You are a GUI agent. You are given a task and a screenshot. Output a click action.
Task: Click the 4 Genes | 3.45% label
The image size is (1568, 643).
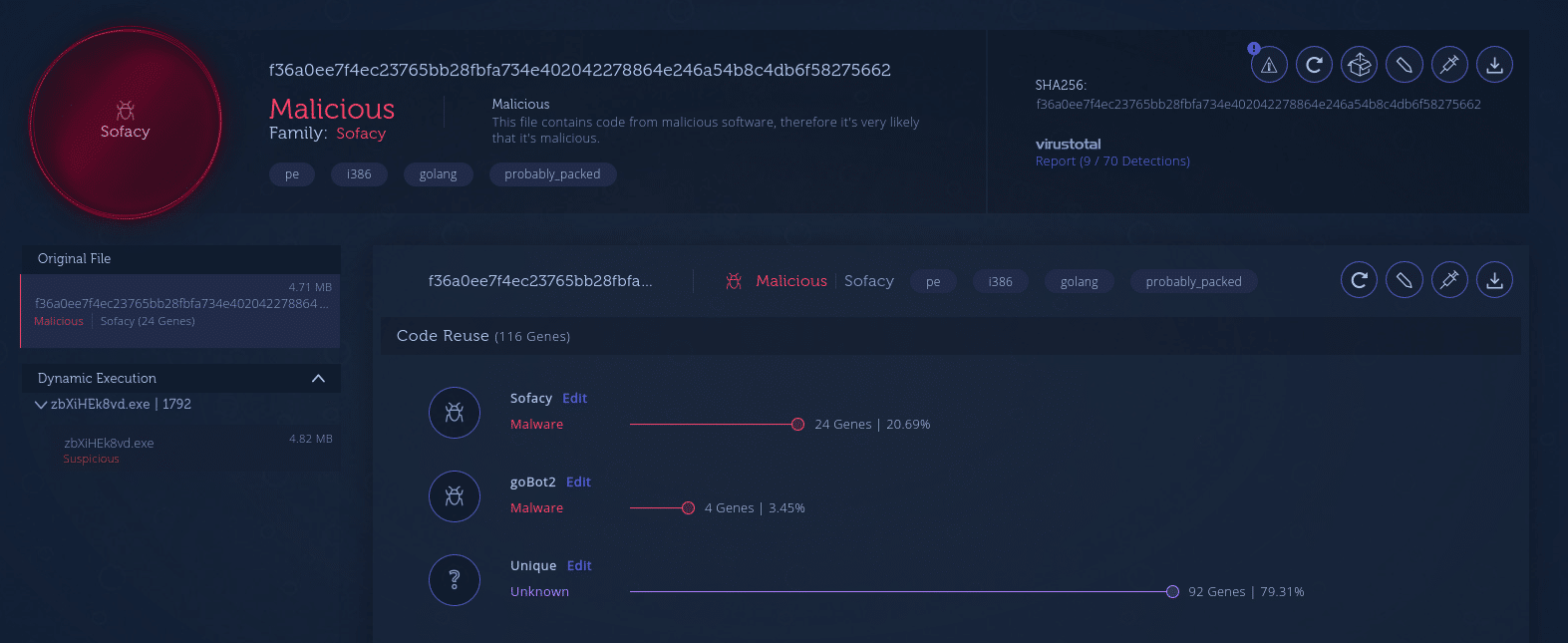[755, 508]
